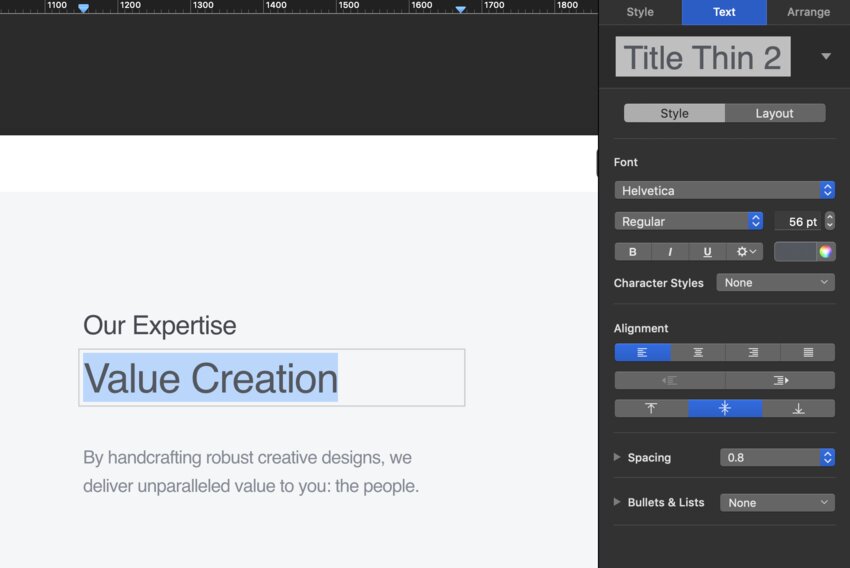Justify the text alignment

click(807, 352)
